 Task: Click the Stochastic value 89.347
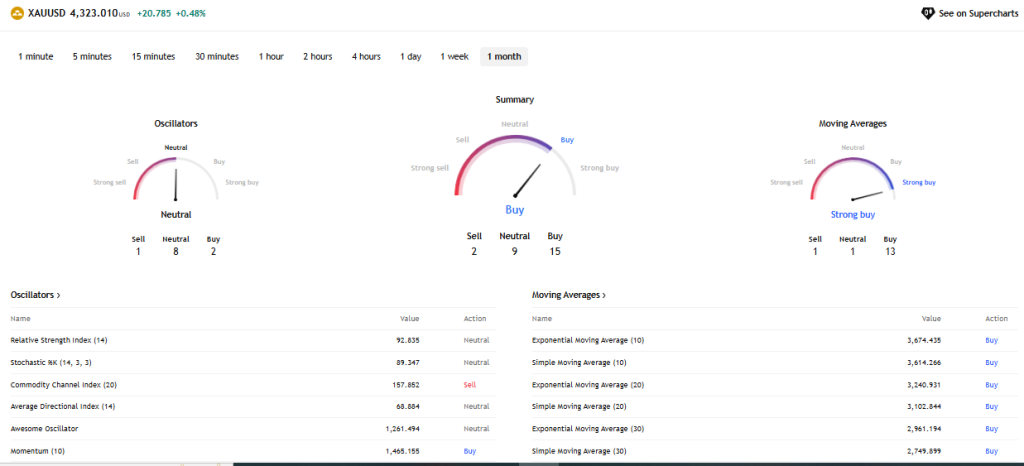pos(407,362)
